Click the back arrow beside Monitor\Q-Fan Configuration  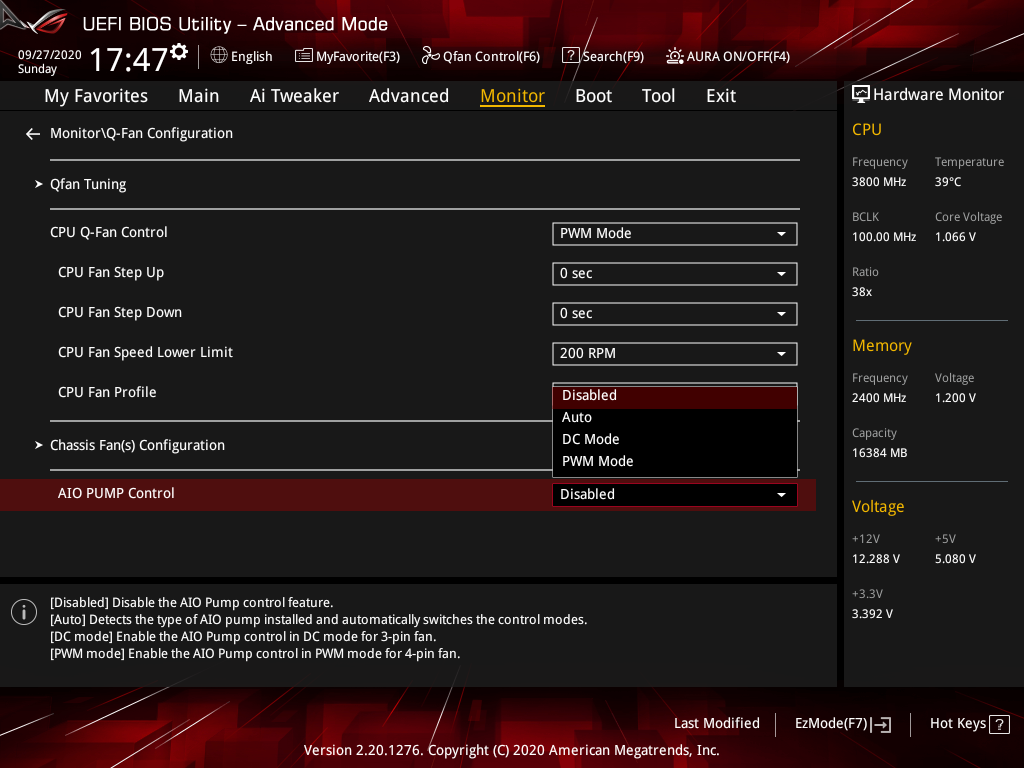coord(33,134)
